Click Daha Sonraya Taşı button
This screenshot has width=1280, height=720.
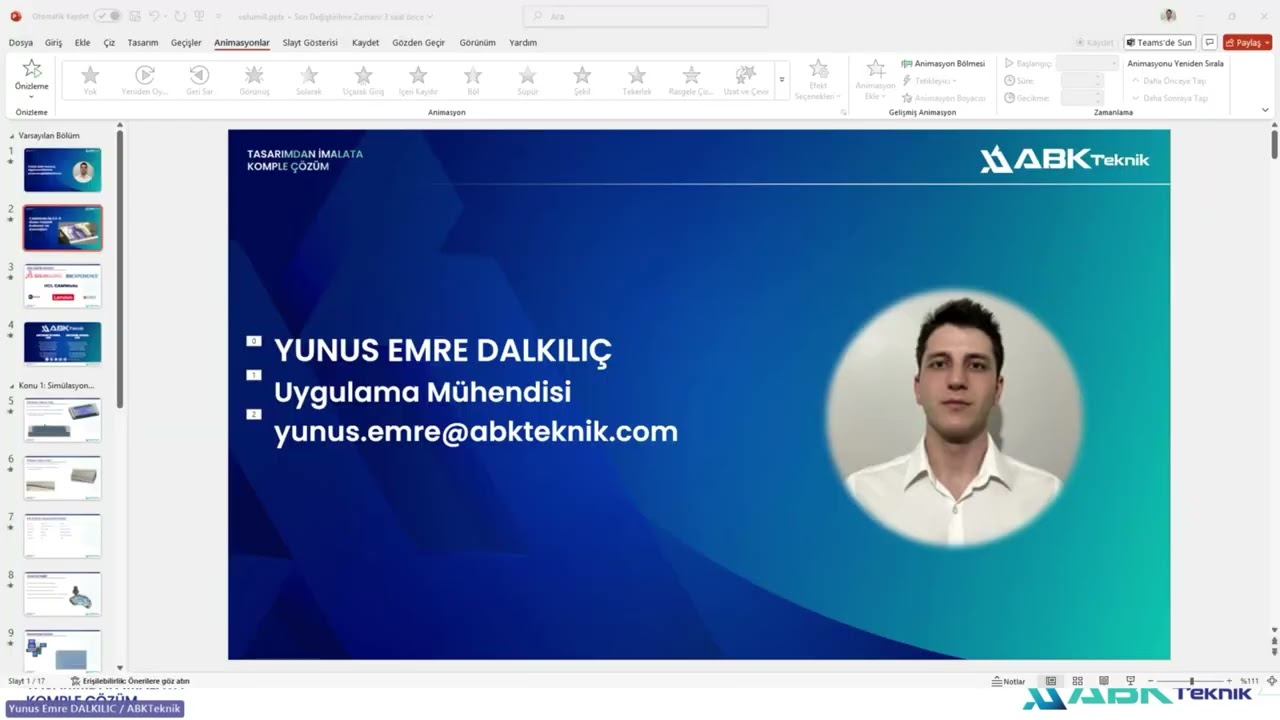(1170, 98)
